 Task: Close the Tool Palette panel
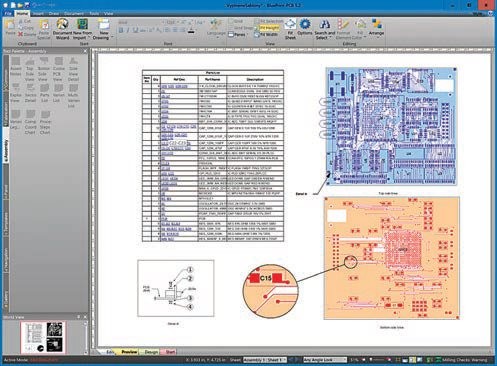(x=85, y=51)
